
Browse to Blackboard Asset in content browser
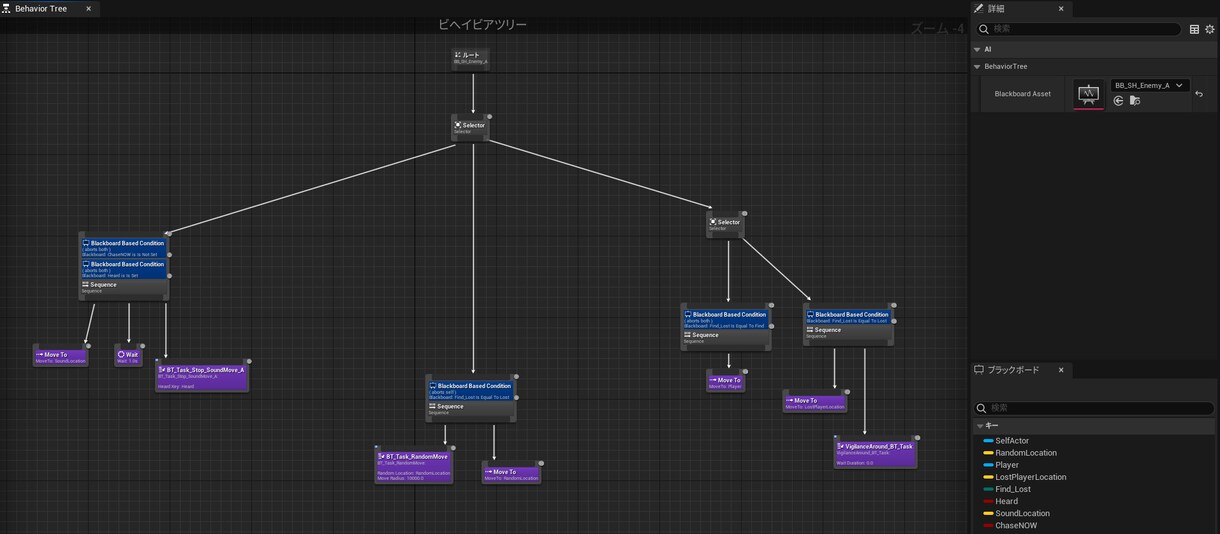[x=1135, y=101]
